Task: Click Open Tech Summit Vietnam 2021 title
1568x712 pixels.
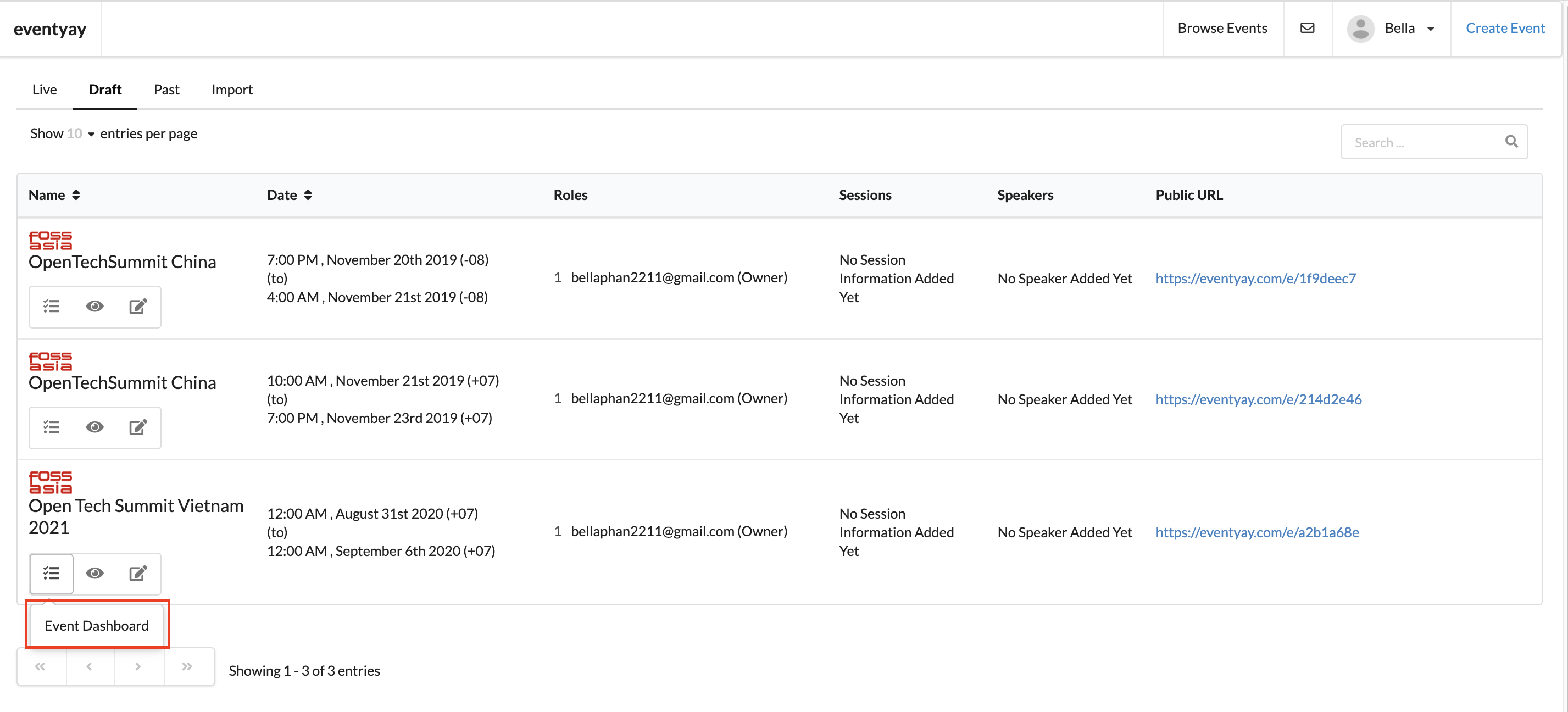Action: click(136, 516)
